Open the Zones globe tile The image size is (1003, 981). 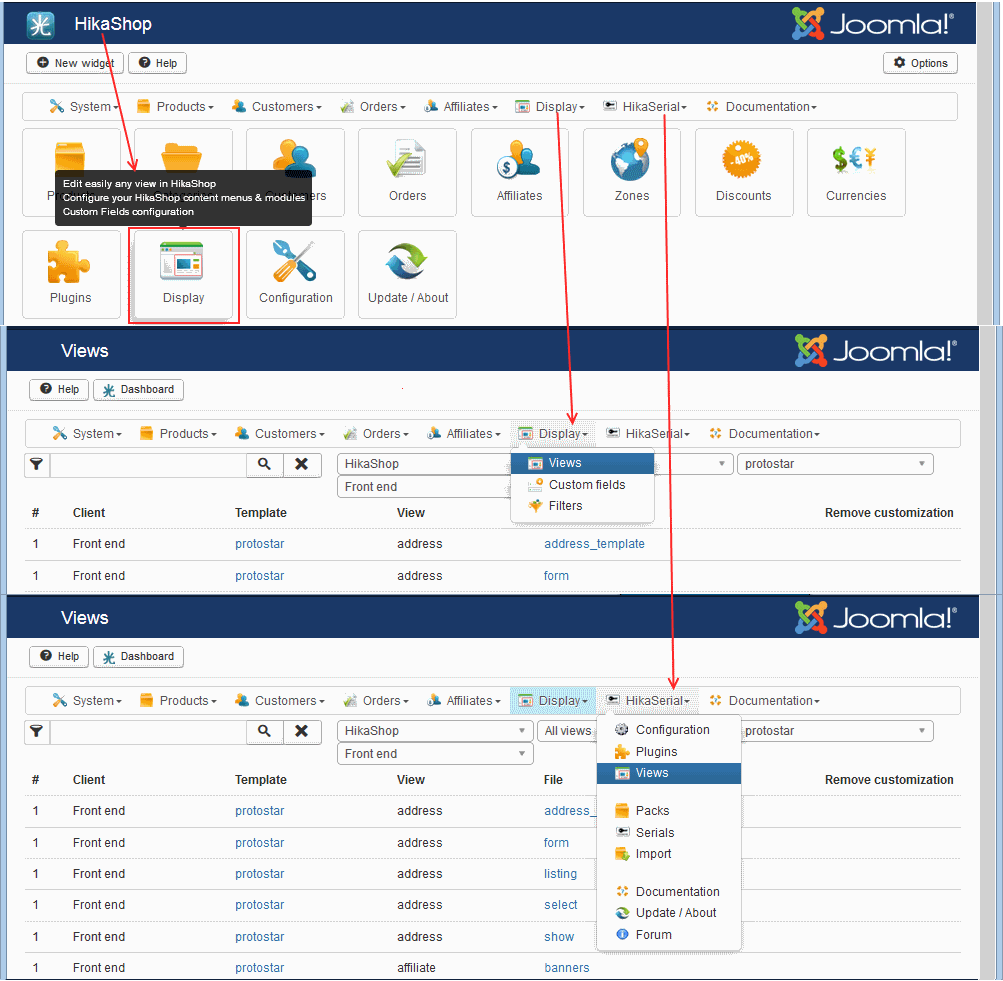click(631, 172)
